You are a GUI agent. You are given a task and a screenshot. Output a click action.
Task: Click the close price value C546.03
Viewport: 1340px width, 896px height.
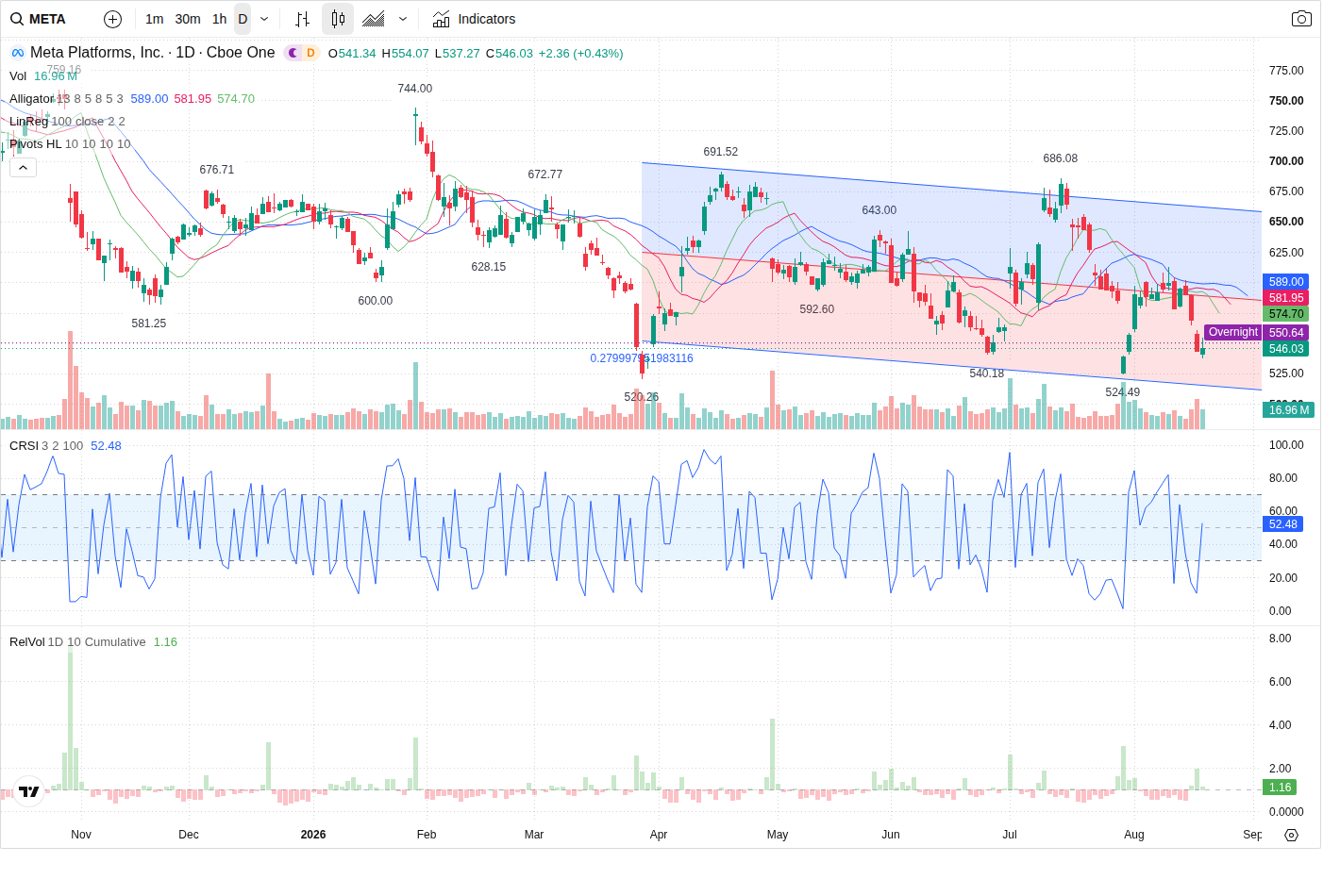[x=510, y=54]
